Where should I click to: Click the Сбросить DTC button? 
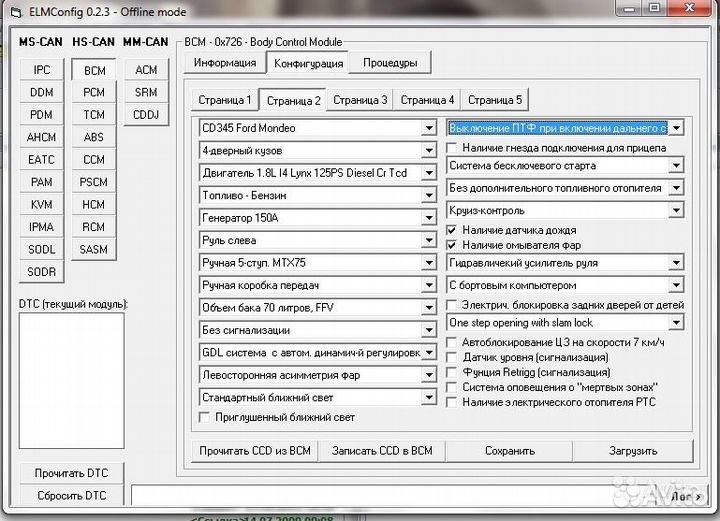[71, 495]
